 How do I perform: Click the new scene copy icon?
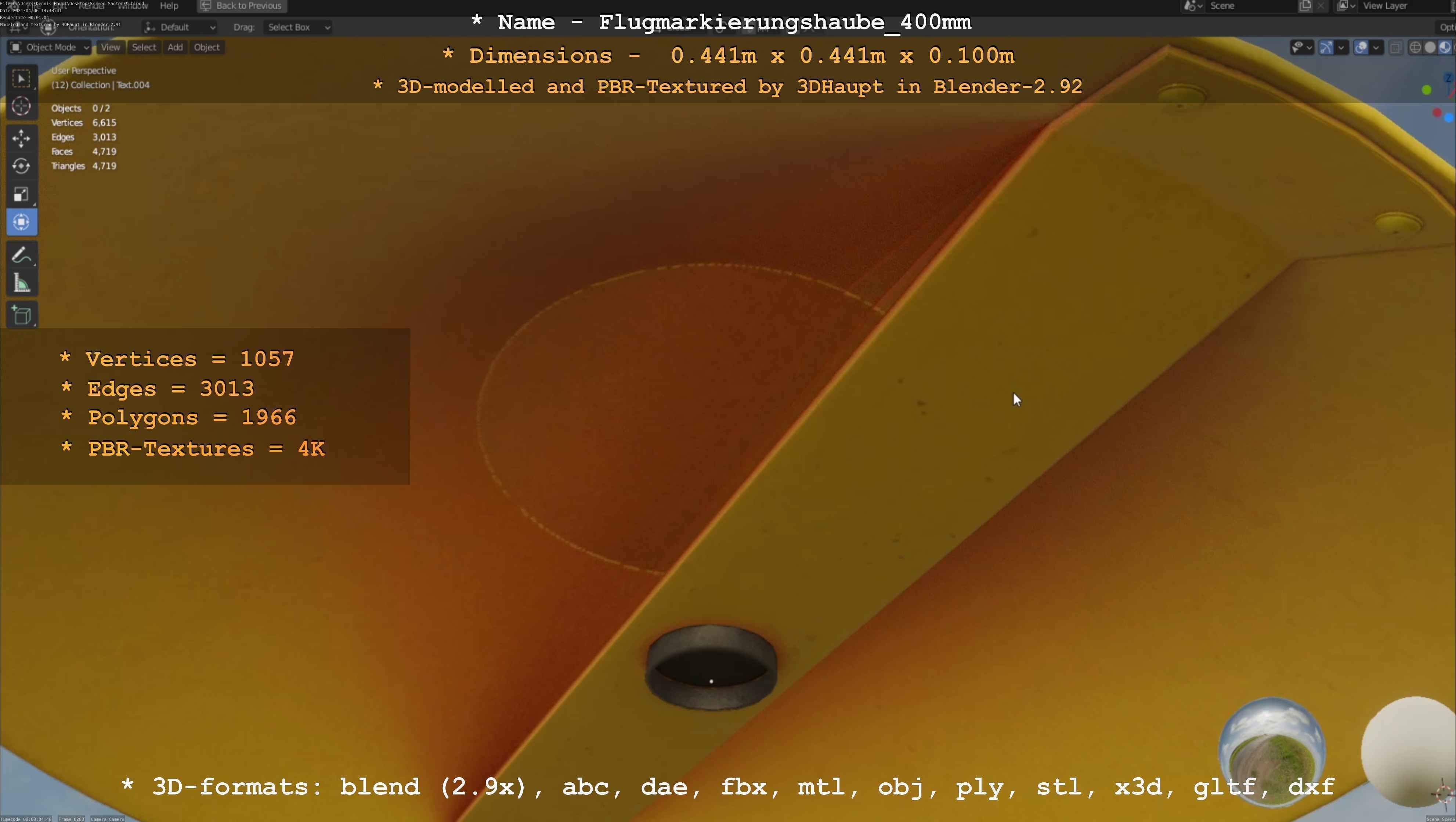[1305, 6]
